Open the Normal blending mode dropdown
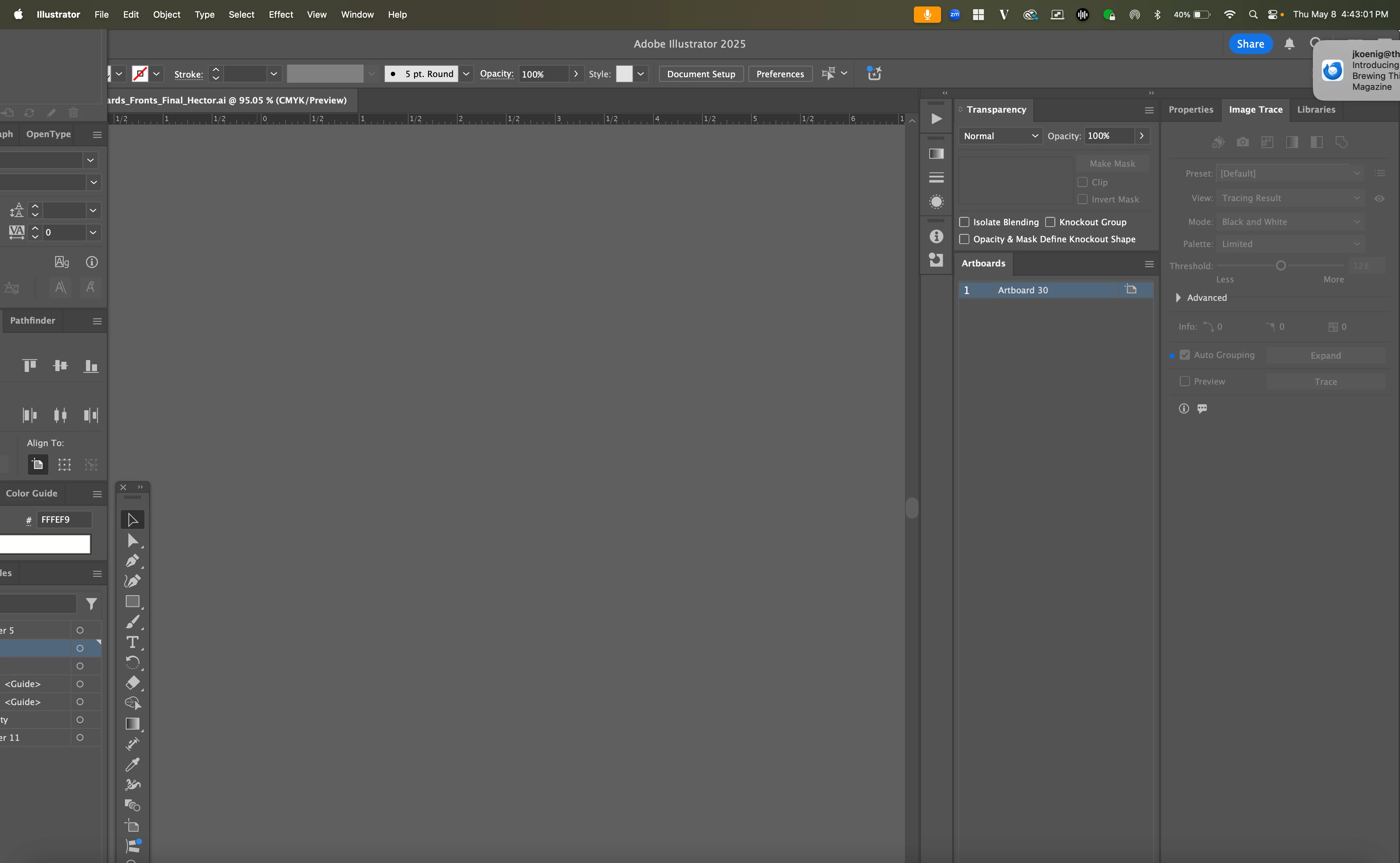Image resolution: width=1400 pixels, height=863 pixels. [1000, 136]
